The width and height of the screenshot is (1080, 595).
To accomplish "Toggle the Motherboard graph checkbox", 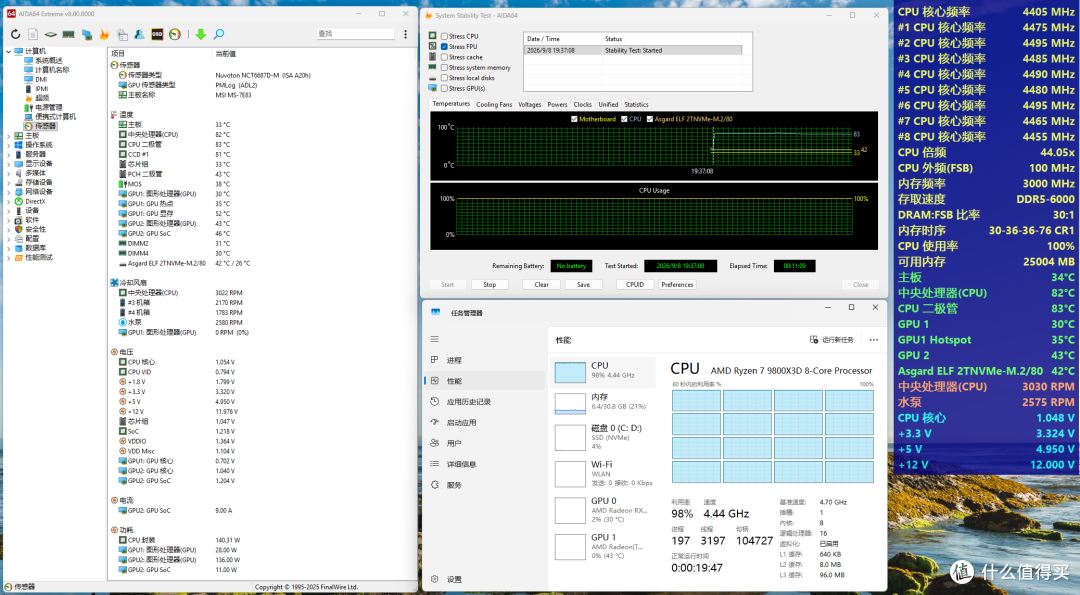I will click(x=574, y=119).
